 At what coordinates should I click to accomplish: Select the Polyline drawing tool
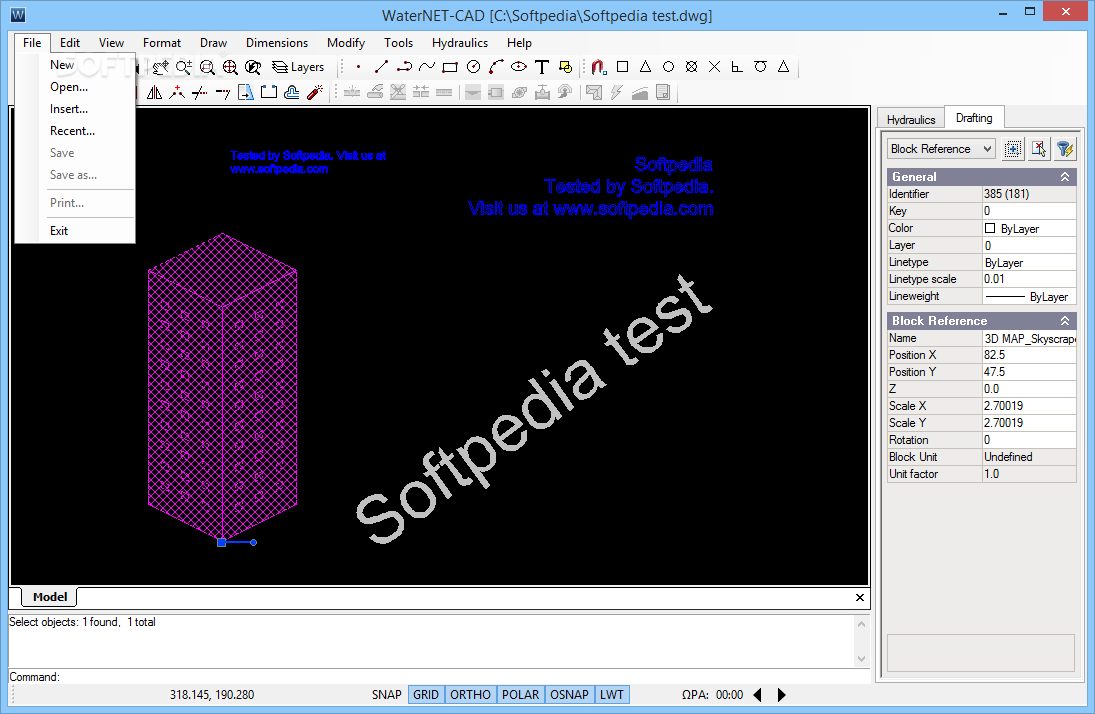(x=404, y=67)
